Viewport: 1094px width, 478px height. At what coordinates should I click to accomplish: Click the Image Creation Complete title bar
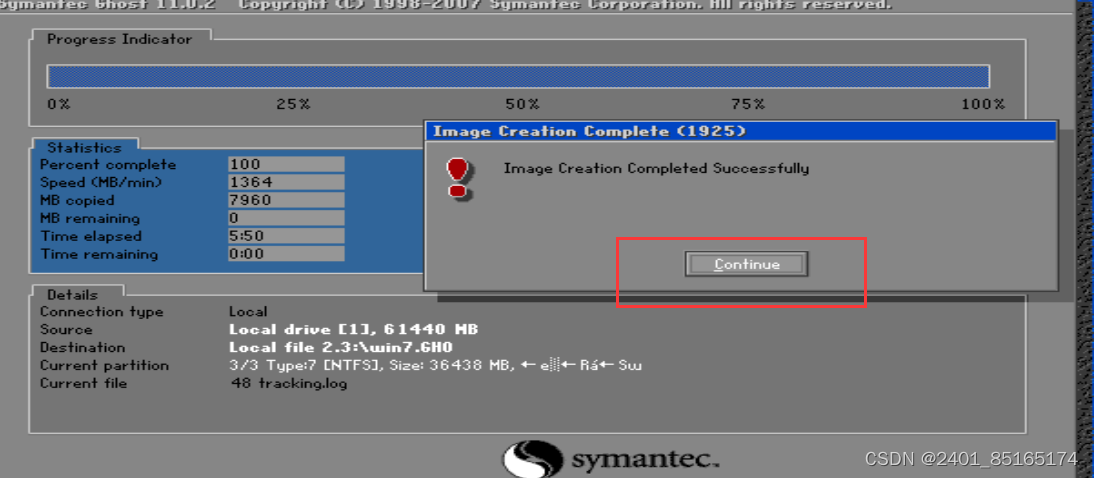[740, 130]
